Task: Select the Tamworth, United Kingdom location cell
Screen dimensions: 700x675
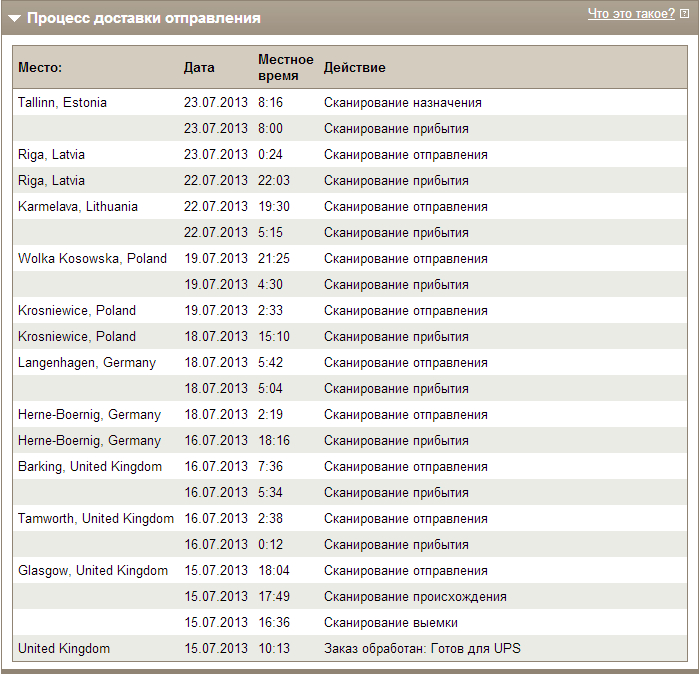Action: (96, 518)
